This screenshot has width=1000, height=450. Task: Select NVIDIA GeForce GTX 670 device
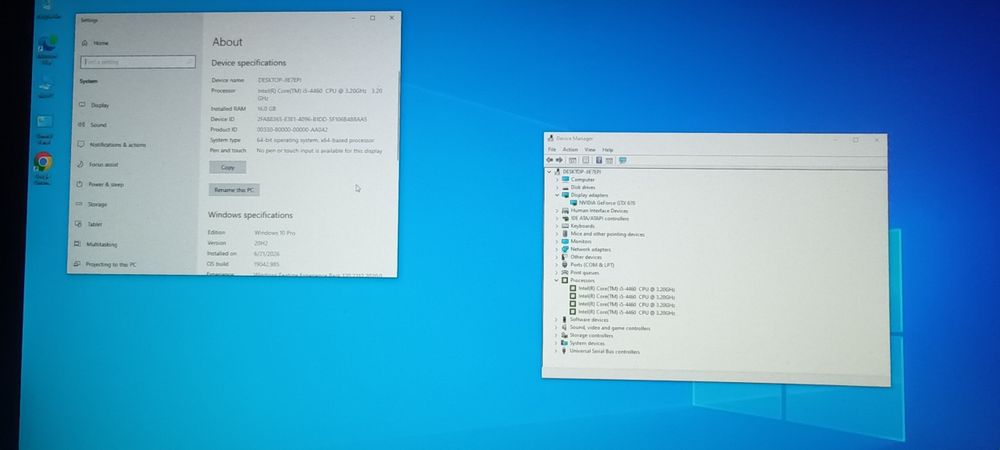click(601, 203)
